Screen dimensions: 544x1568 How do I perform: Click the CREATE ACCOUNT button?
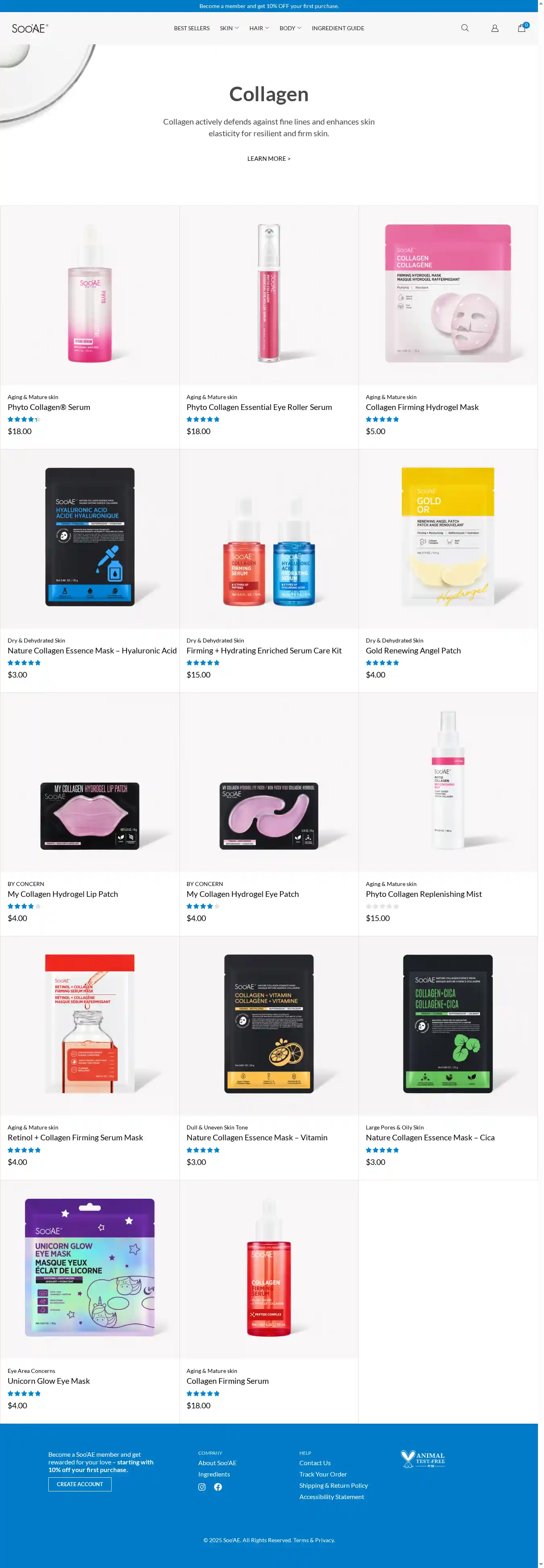point(80,1484)
